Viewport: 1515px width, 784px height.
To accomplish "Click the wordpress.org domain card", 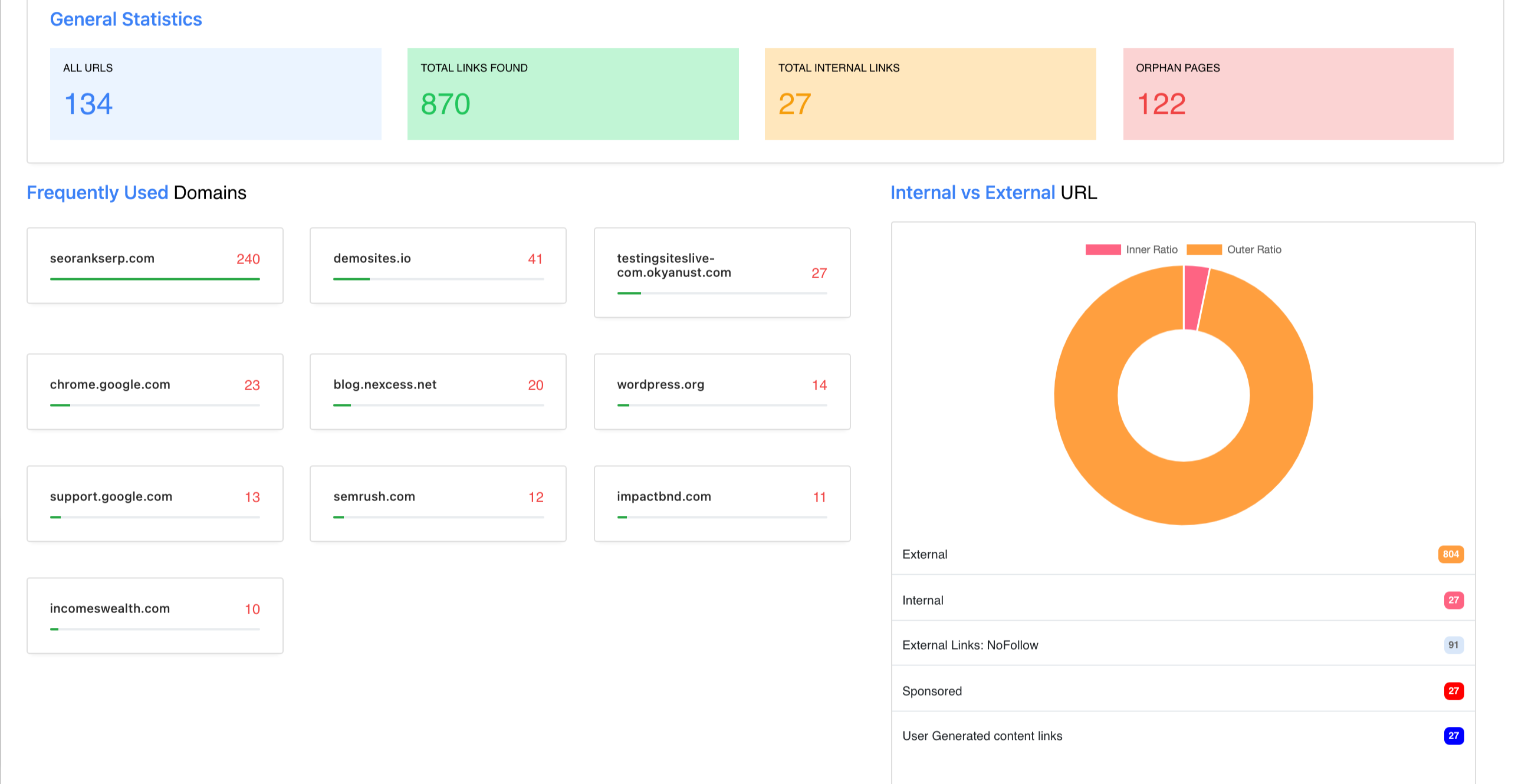I will [721, 391].
